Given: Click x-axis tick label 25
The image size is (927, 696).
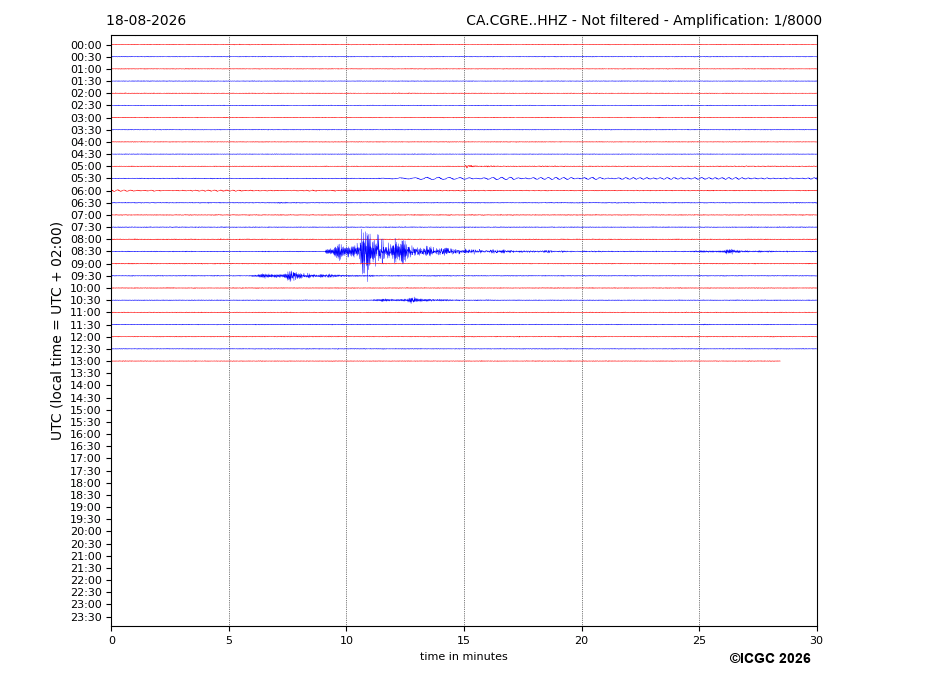Looking at the screenshot, I should point(699,640).
